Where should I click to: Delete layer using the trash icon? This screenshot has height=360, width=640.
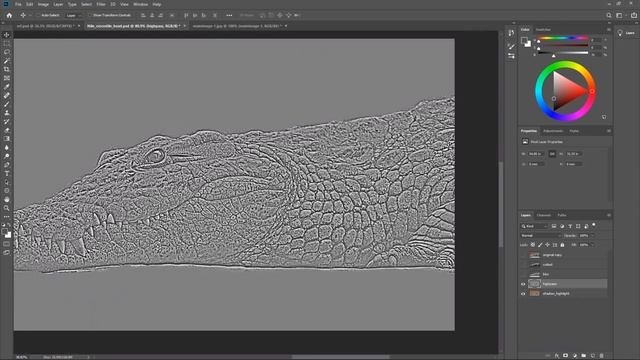tap(602, 356)
